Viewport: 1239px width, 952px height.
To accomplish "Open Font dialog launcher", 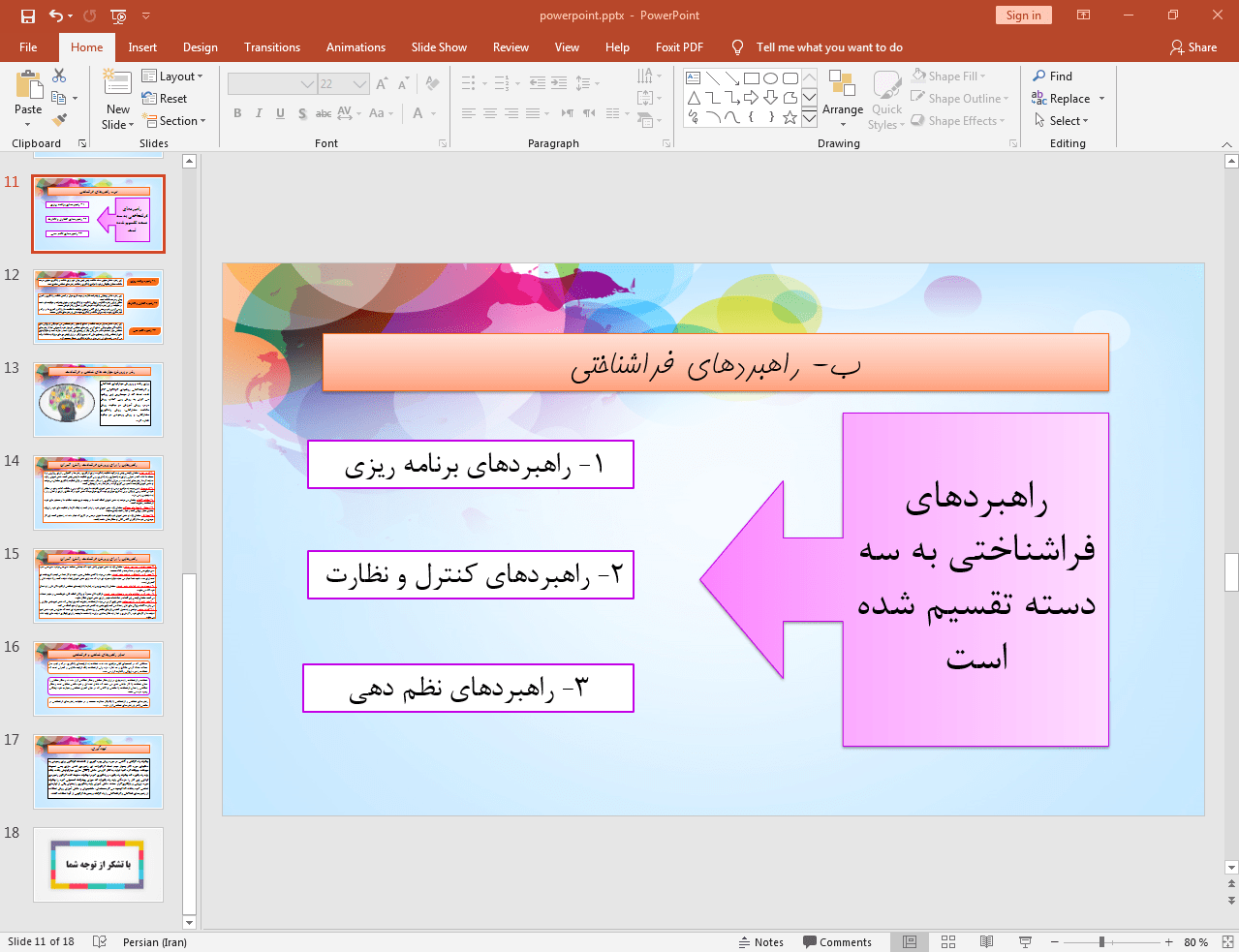I will pyautogui.click(x=443, y=143).
